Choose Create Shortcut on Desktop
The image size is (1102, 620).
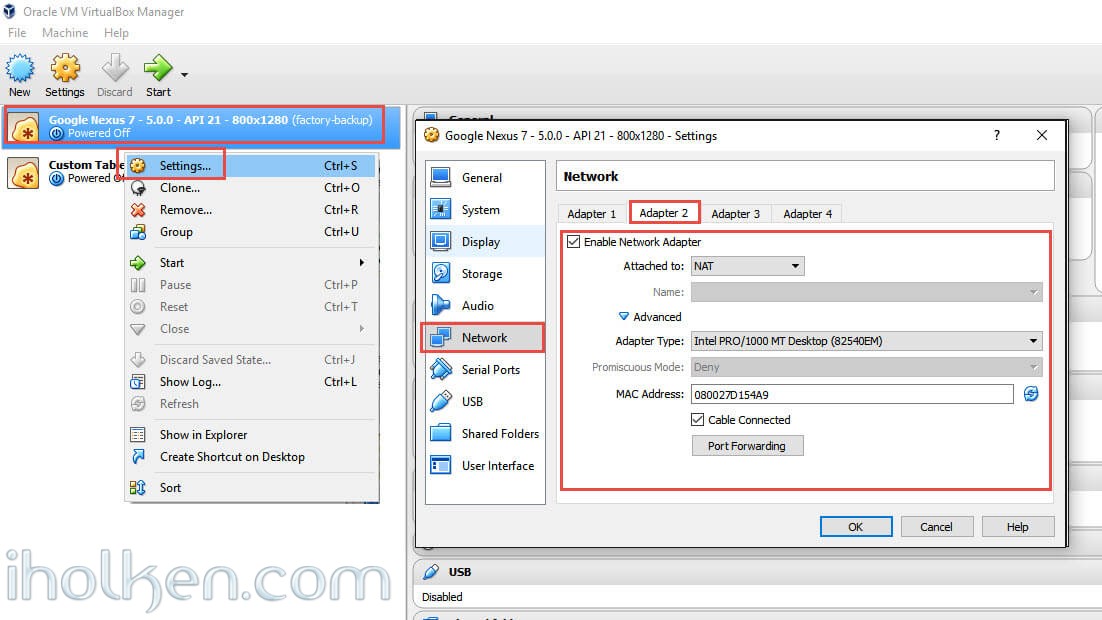point(252,457)
